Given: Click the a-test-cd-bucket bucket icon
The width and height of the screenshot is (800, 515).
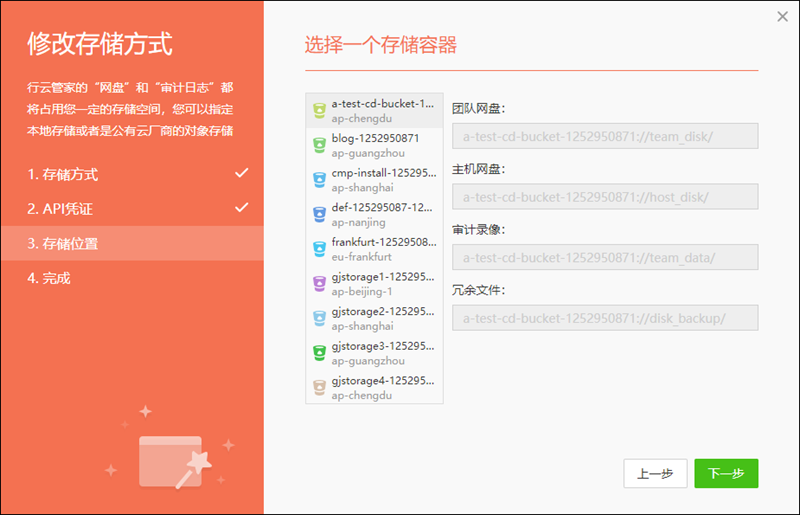Looking at the screenshot, I should click(319, 110).
